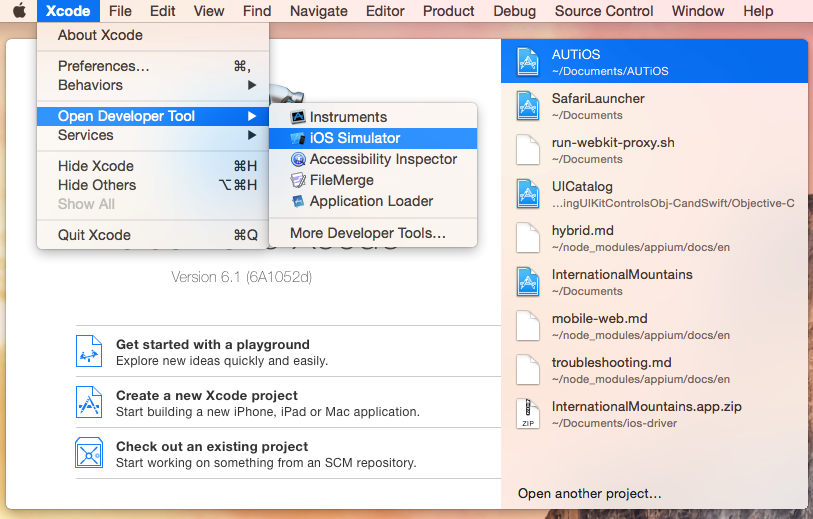Image resolution: width=813 pixels, height=519 pixels.
Task: Expand the Behaviors submenu arrow
Action: pos(252,85)
